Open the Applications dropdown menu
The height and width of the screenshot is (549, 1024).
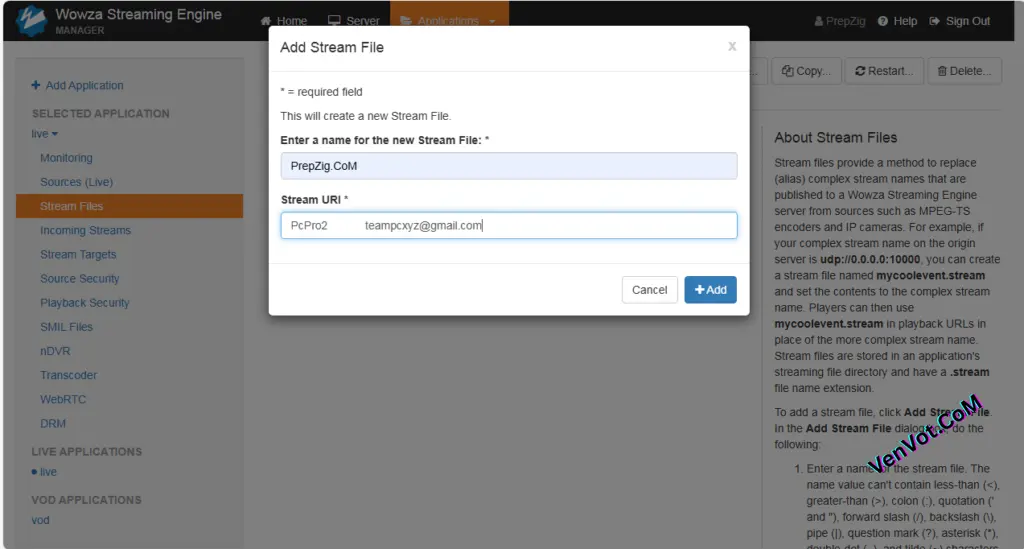click(449, 21)
